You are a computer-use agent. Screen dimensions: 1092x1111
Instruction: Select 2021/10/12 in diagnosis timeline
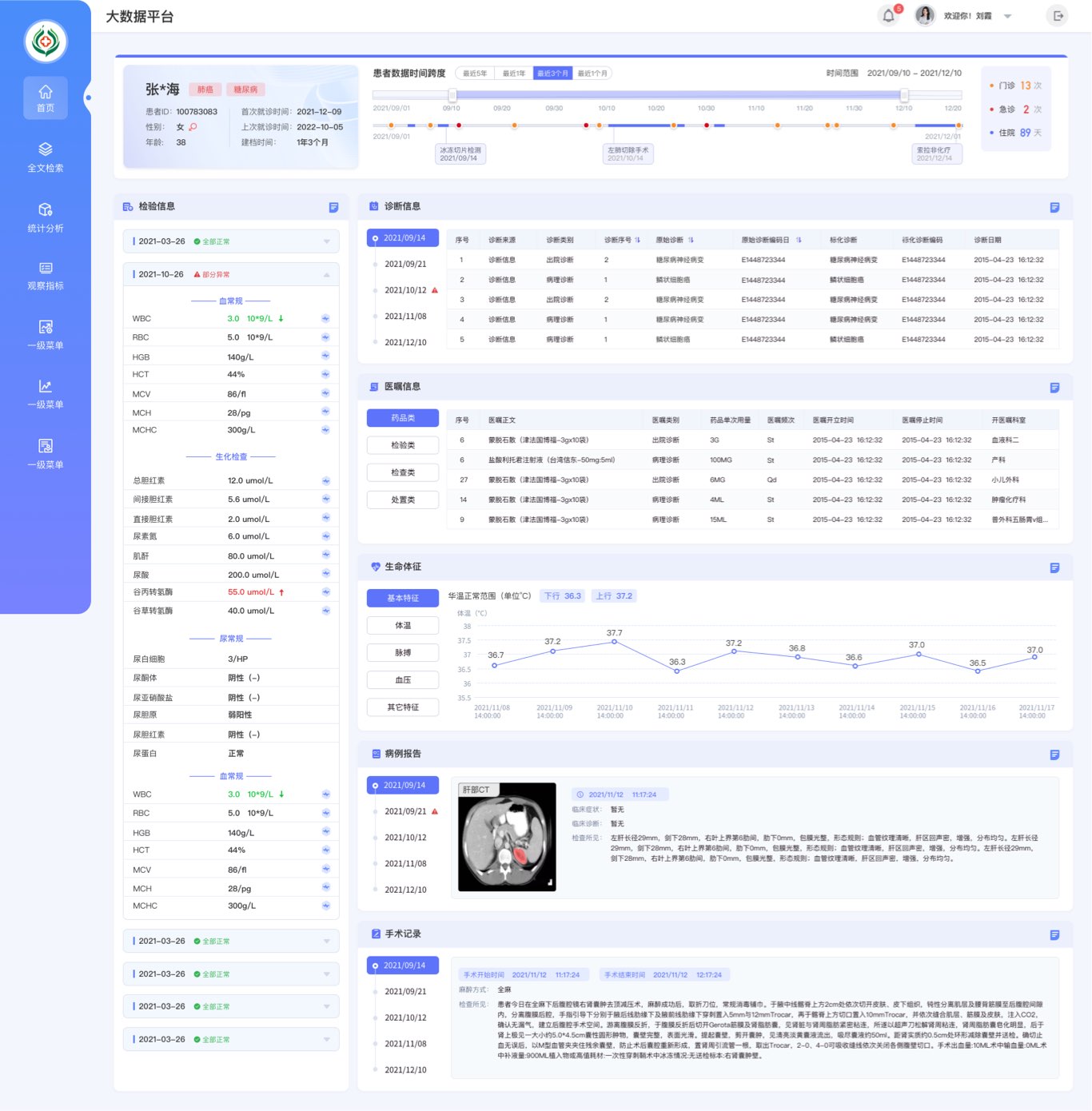[405, 290]
